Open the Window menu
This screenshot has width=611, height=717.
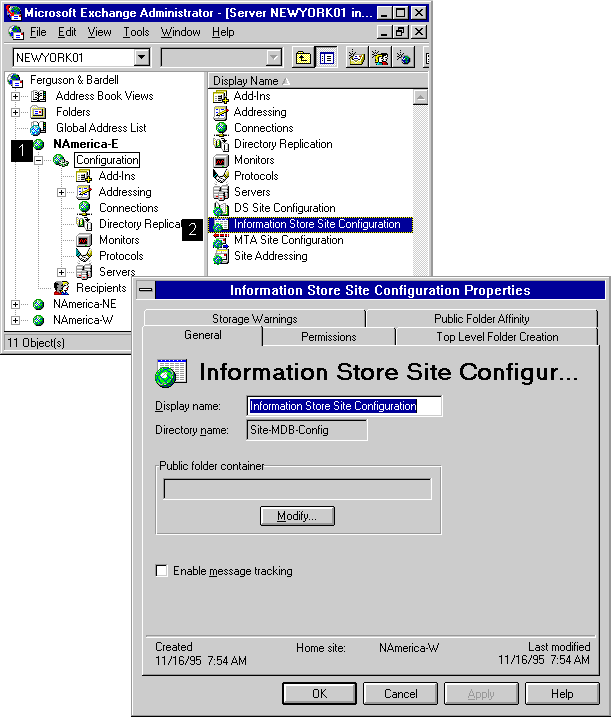pos(180,32)
